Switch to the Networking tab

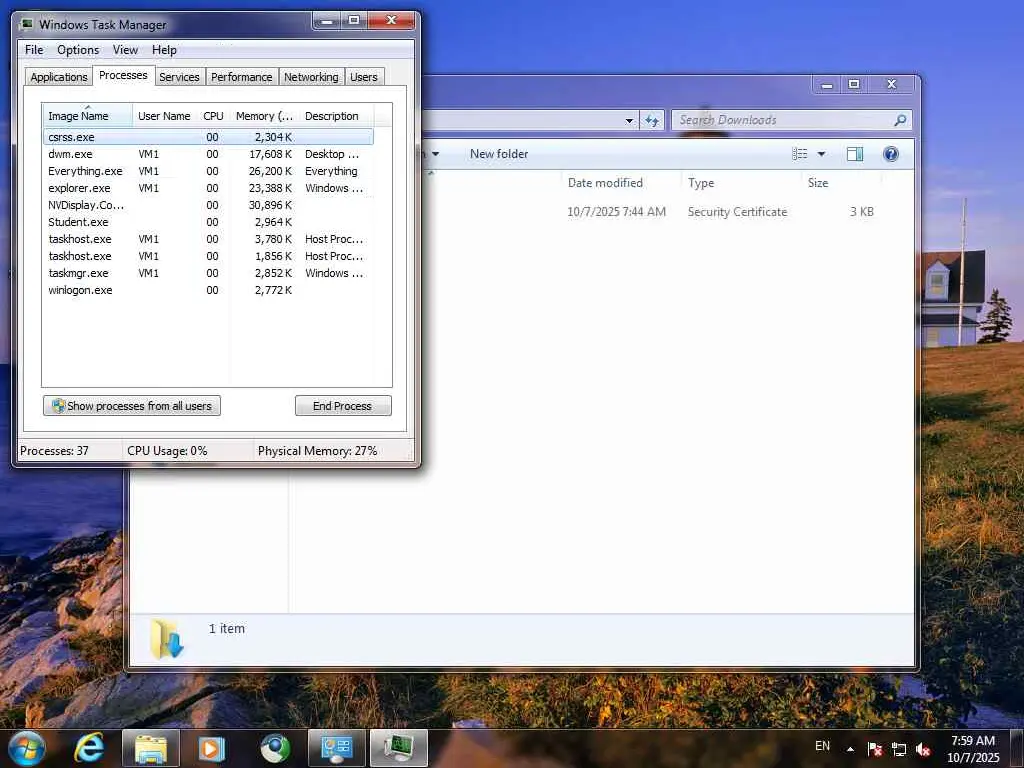pos(311,77)
